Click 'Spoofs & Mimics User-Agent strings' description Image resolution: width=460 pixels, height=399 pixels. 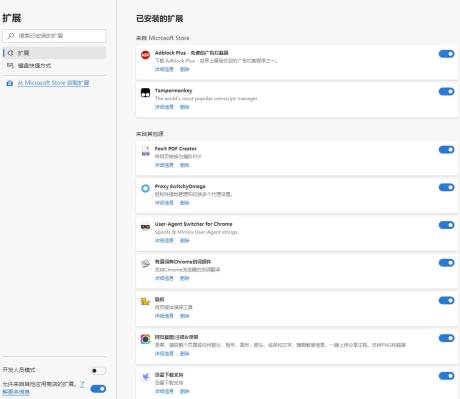(x=197, y=232)
